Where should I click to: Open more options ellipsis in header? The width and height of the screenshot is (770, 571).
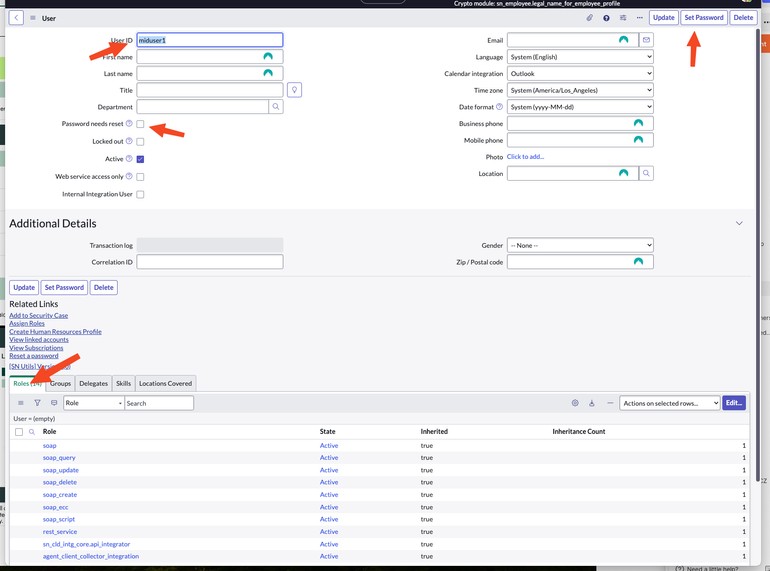[x=639, y=18]
